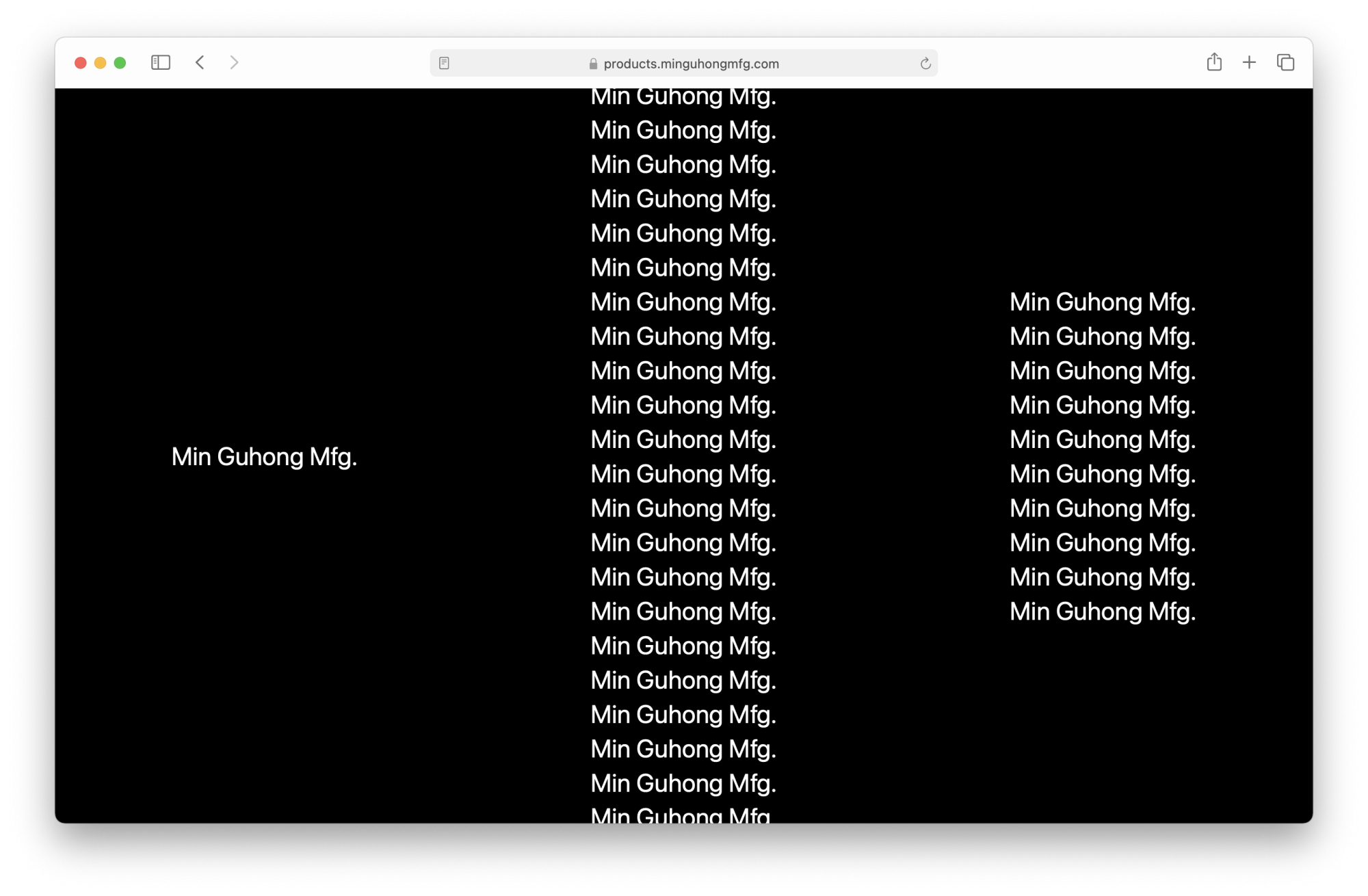The width and height of the screenshot is (1368, 896).
Task: Click the forward navigation chevron
Action: point(234,63)
